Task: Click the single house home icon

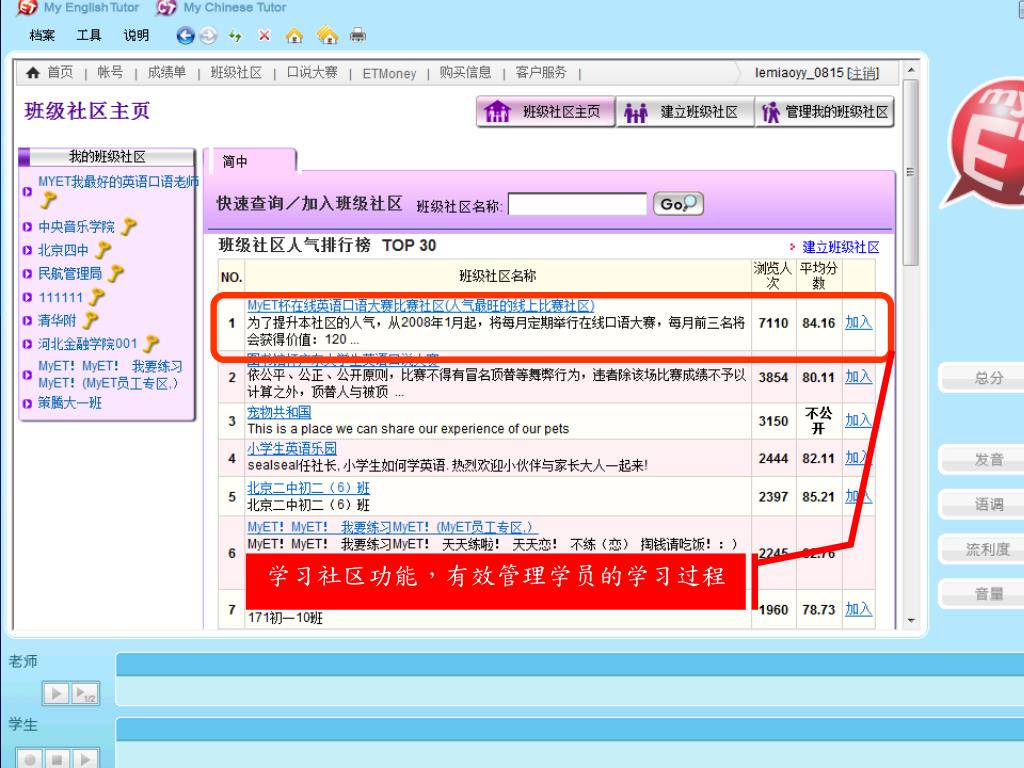Action: (x=295, y=35)
